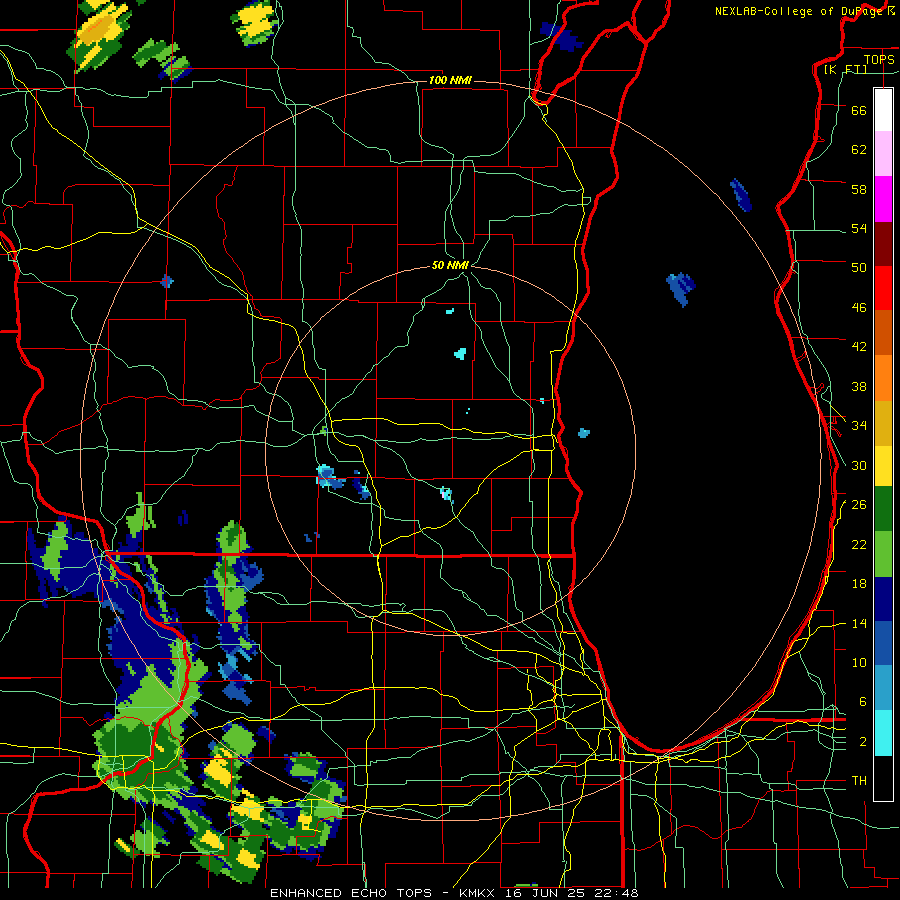900x900 pixels.
Task: Click the '46' legend value
Action: 859,308
